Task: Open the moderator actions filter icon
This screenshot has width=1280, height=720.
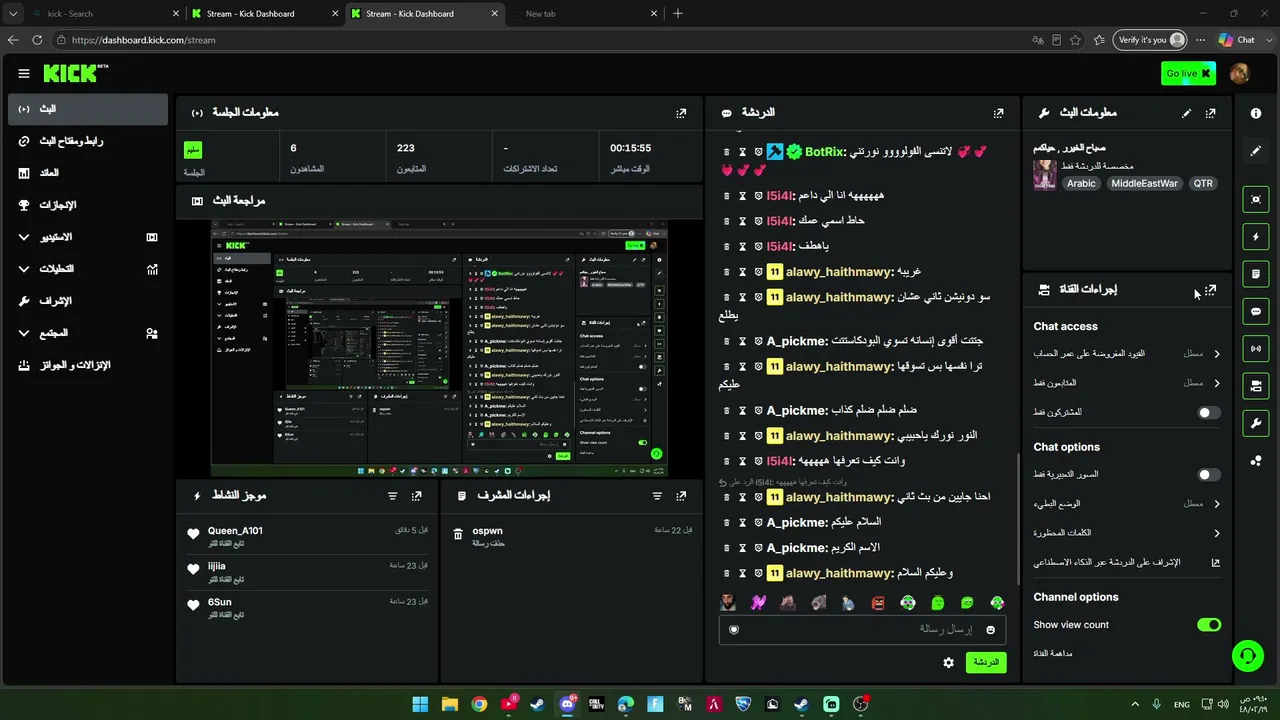Action: 657,495
